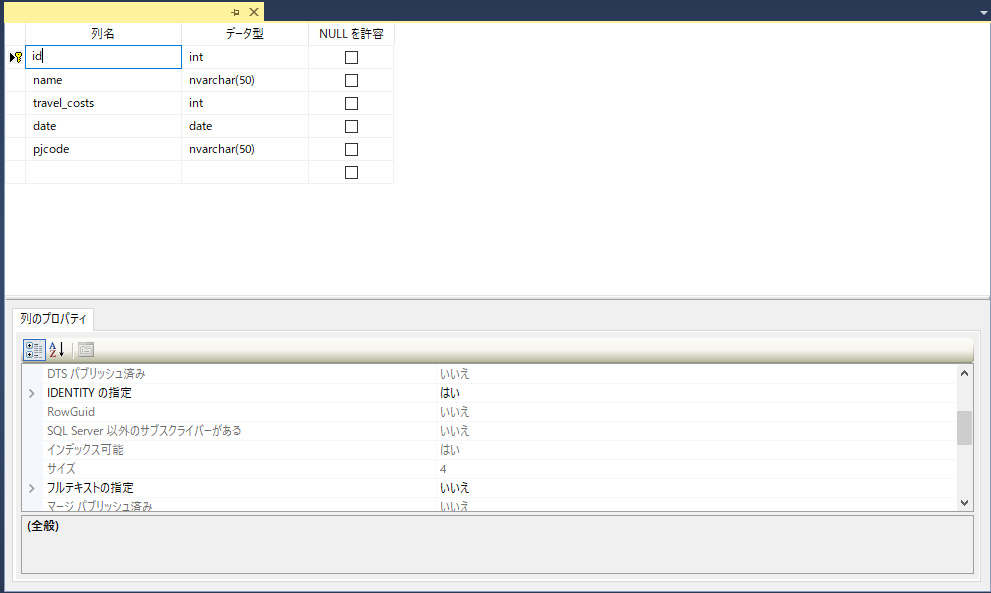This screenshot has height=593, width=991.
Task: Toggle Allow Nulls checkbox for id column
Action: 351,58
